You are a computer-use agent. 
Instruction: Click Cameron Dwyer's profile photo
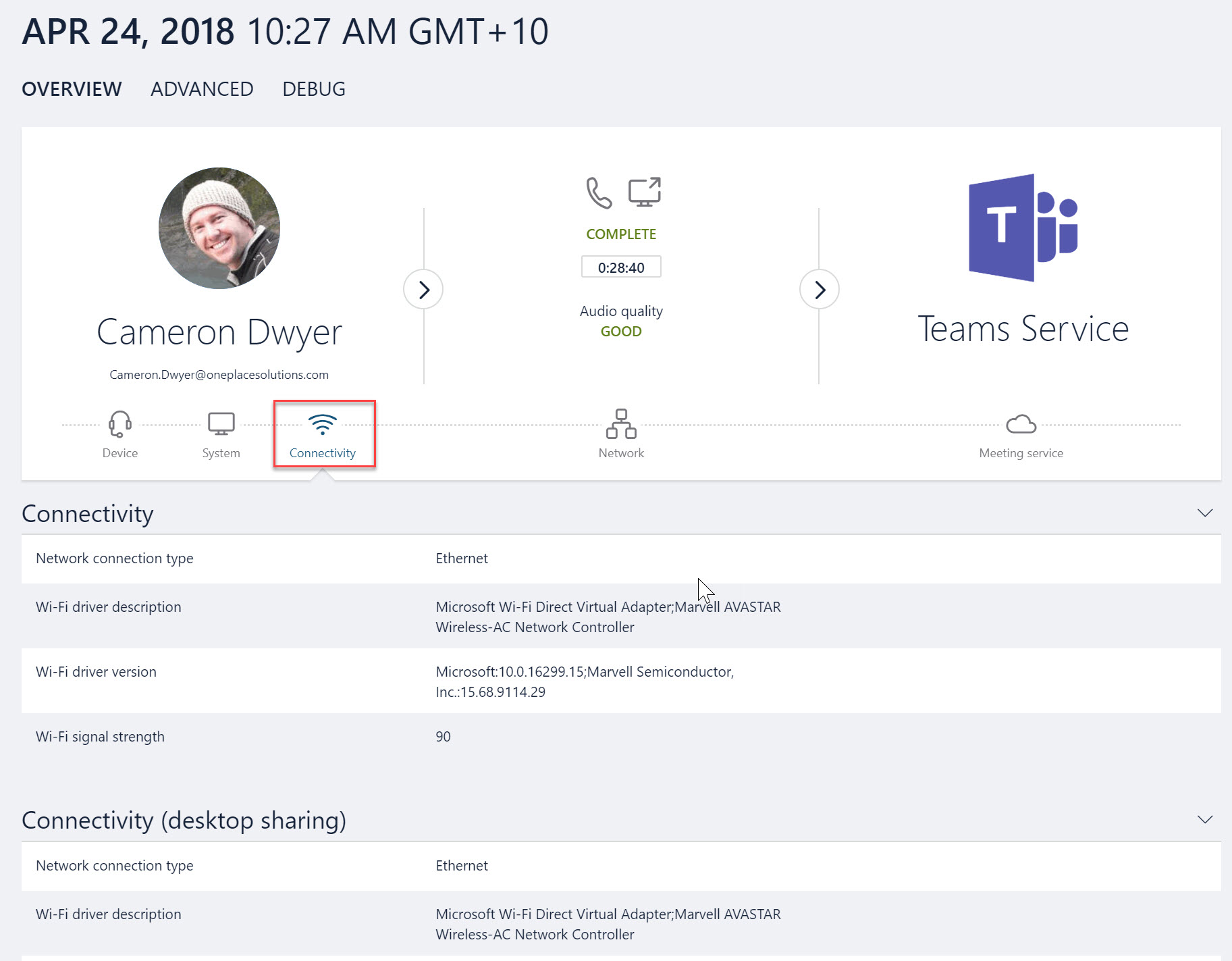(x=219, y=228)
